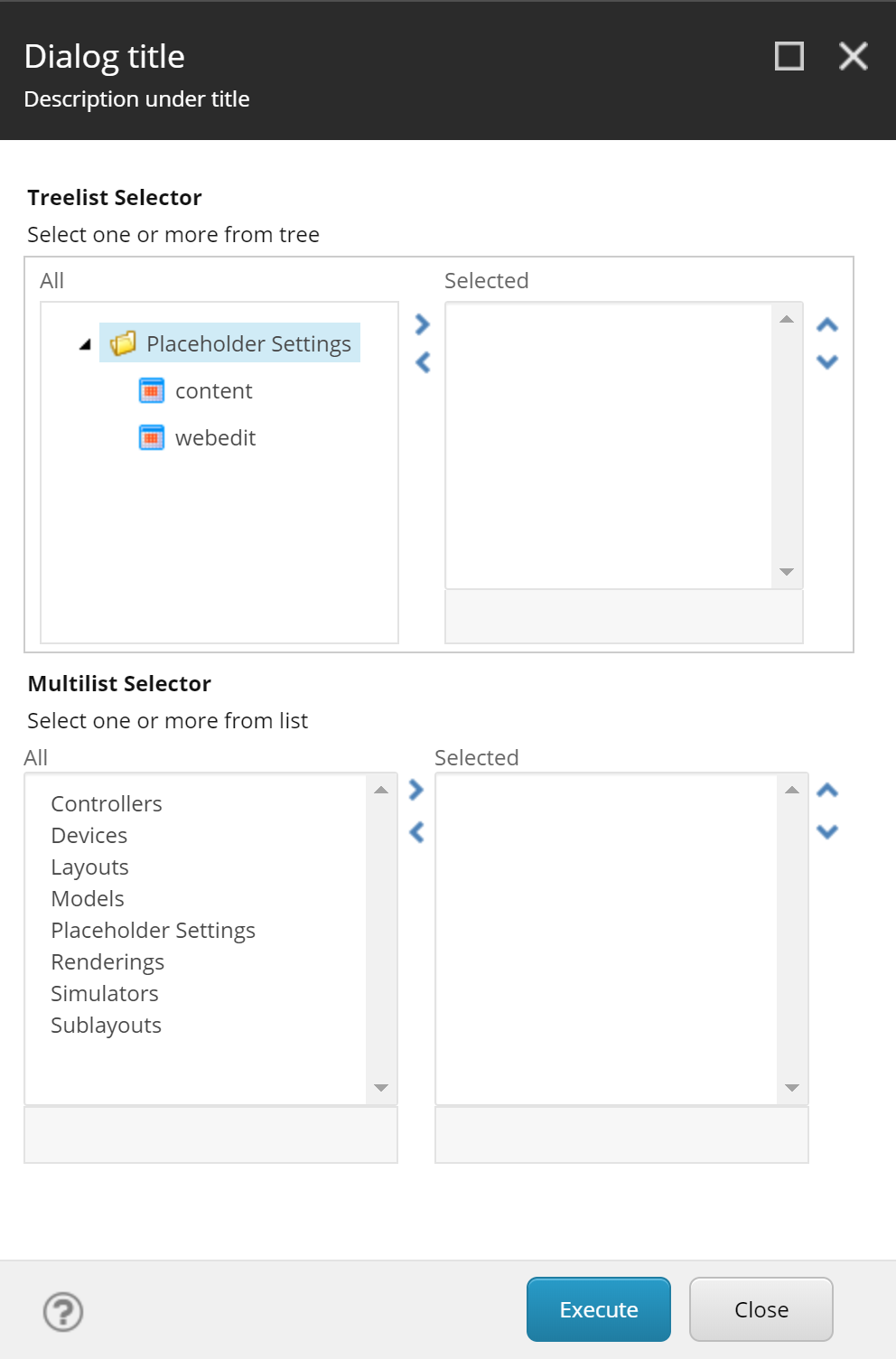Click the left arrow to remove tree selection
896x1359 pixels.
[421, 361]
